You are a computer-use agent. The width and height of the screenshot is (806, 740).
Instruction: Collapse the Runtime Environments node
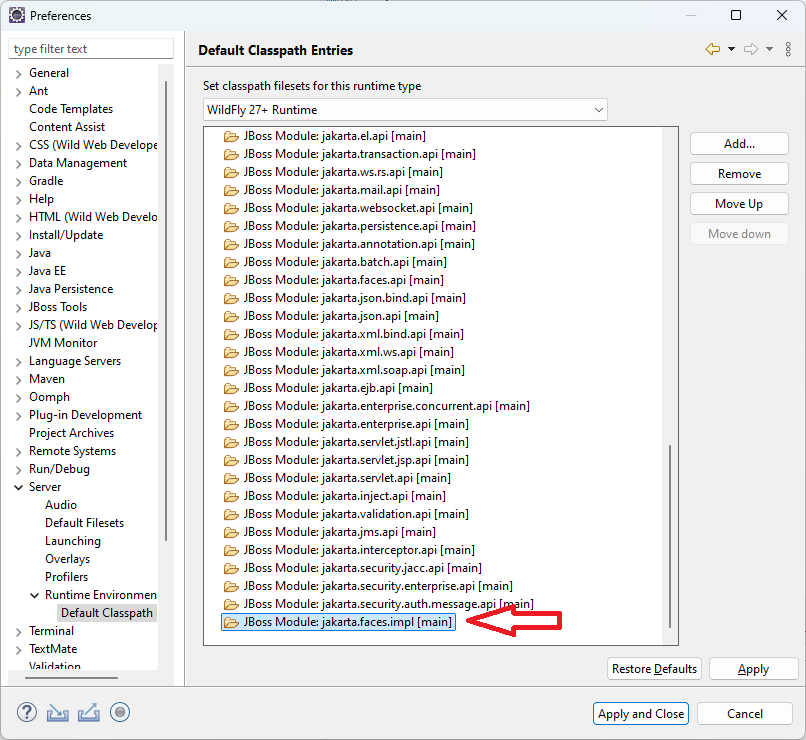34,595
